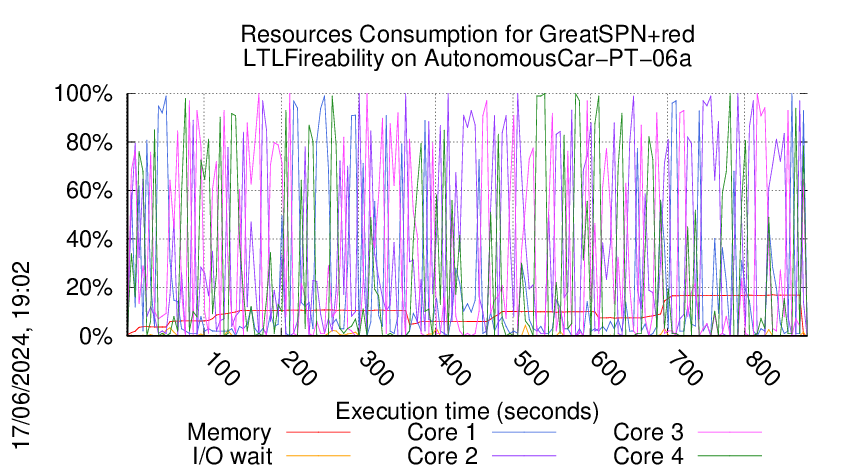
Task: Click the '40%' y-axis label
Action: point(89,239)
